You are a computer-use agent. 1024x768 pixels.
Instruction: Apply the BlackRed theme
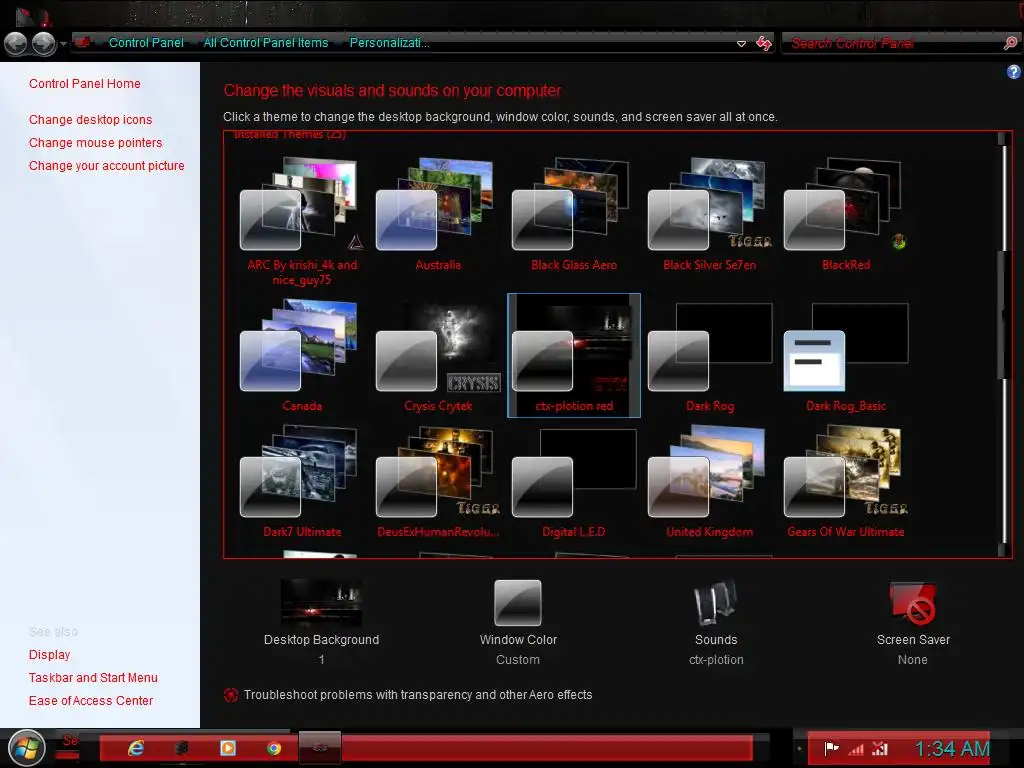[845, 214]
